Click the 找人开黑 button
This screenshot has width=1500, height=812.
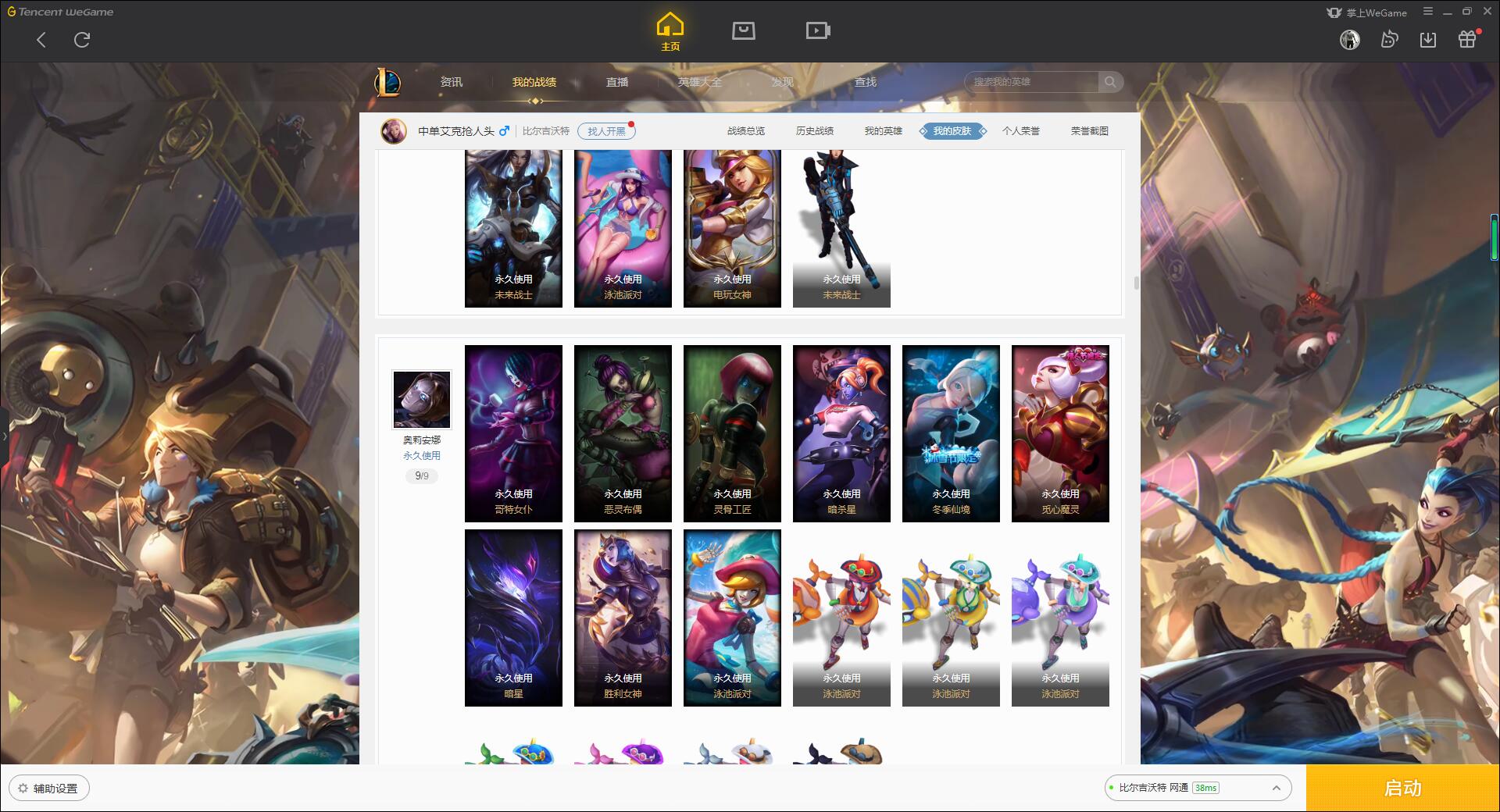point(606,131)
